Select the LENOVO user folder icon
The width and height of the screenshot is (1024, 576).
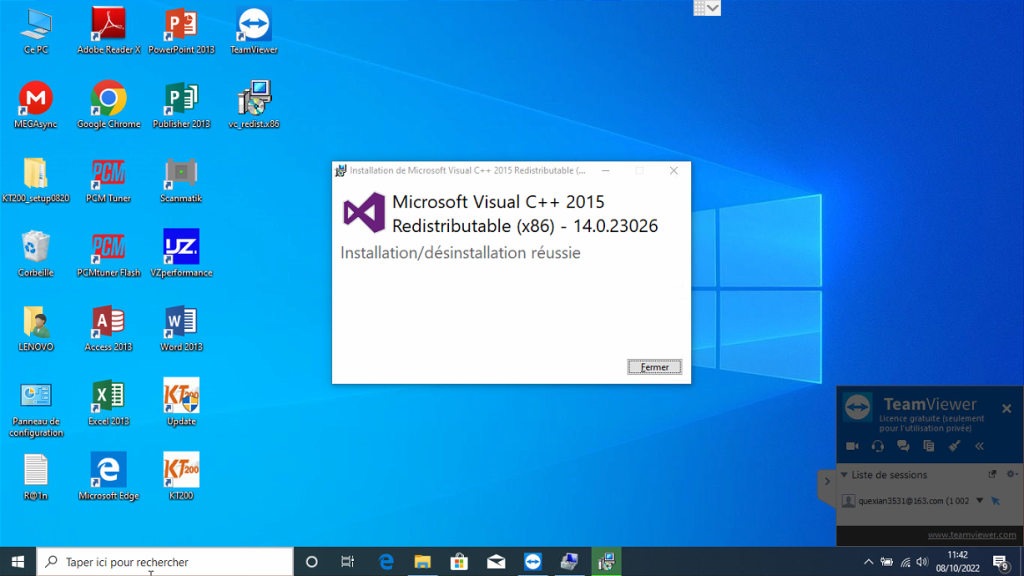(x=36, y=328)
